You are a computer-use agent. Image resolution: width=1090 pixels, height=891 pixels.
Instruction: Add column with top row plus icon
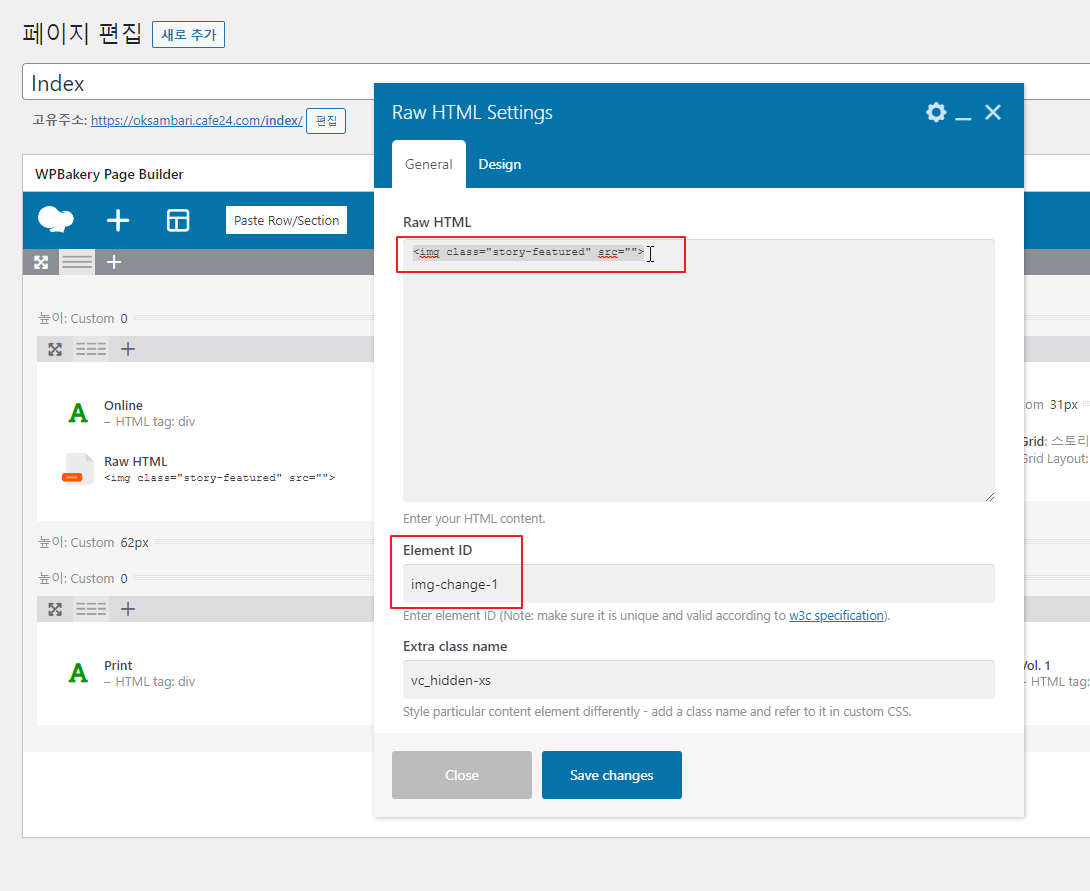click(114, 262)
